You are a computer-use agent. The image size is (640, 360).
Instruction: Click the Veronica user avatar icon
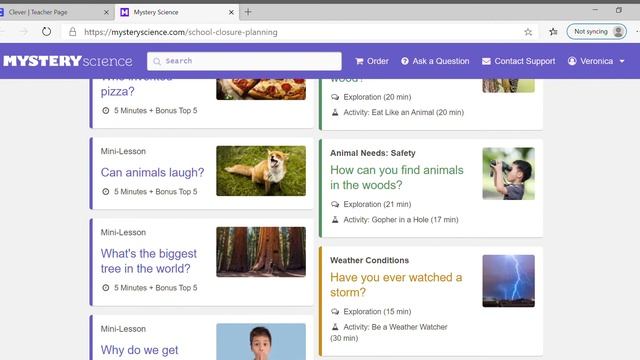(572, 61)
